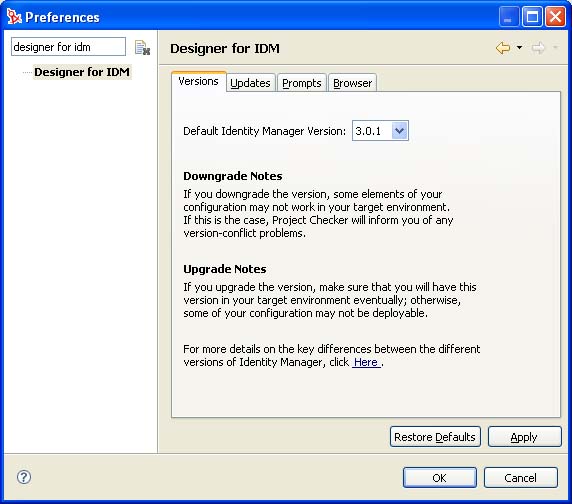Expand the Default Identity Manager Version dropdown
Image resolution: width=572 pixels, height=504 pixels.
[399, 131]
